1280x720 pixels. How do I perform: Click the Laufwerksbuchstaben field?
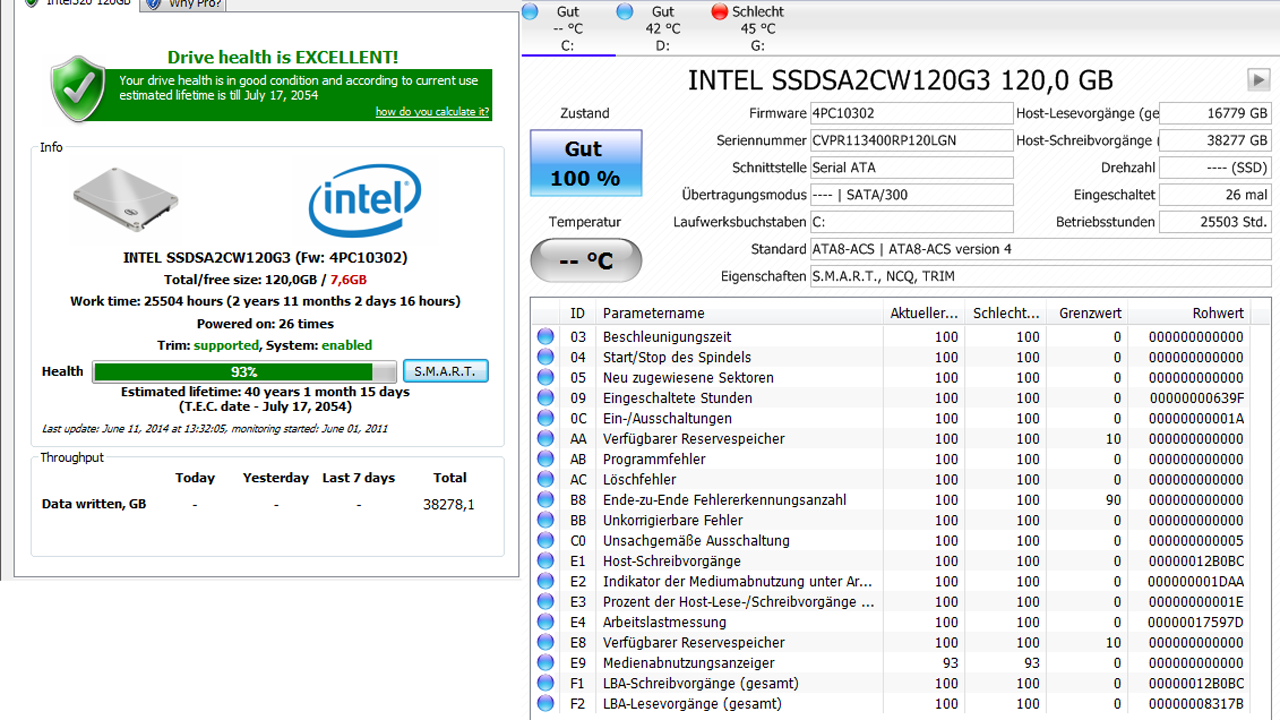coord(911,222)
